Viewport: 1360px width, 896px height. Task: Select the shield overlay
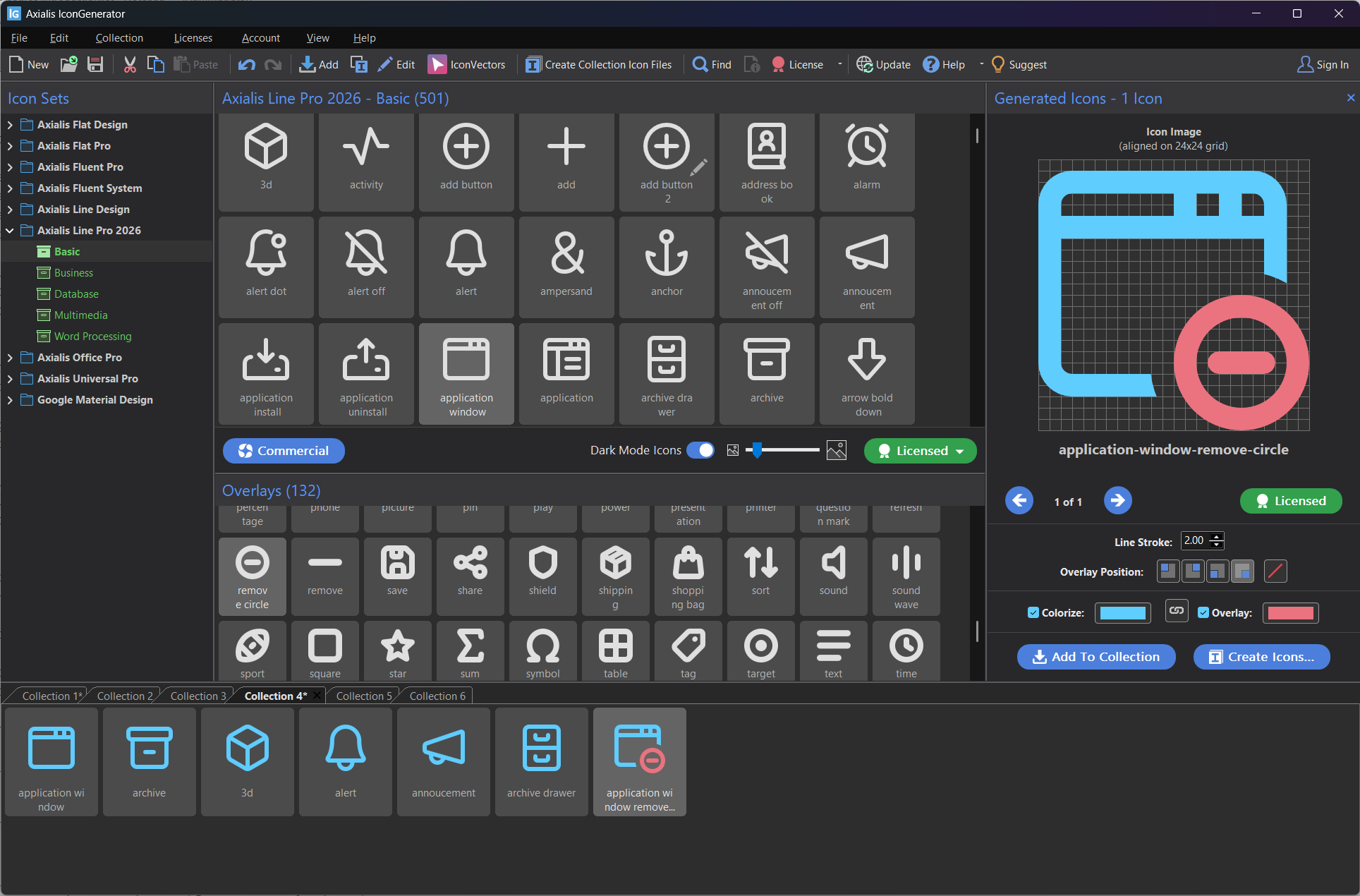pyautogui.click(x=542, y=576)
